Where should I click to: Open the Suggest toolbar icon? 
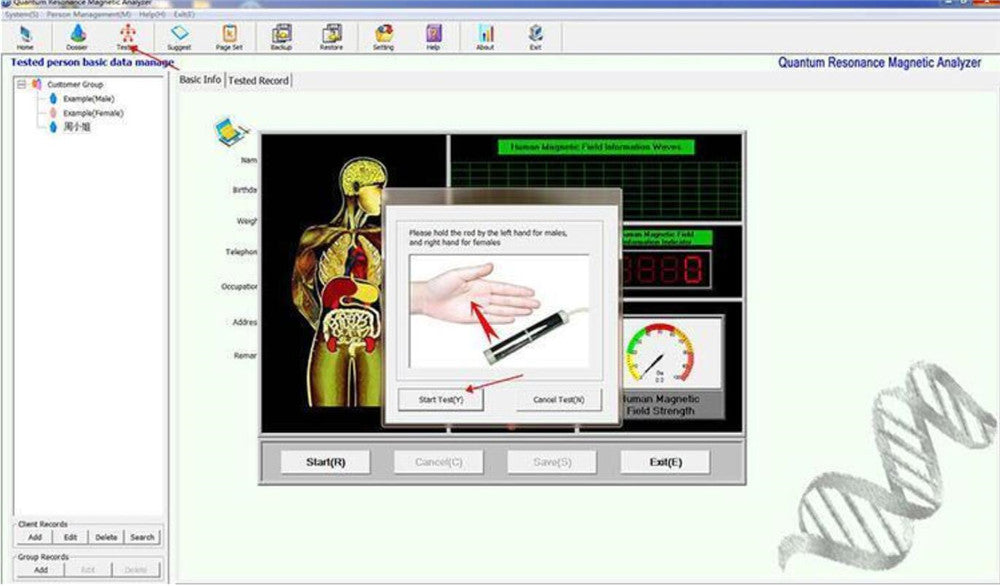pos(179,37)
